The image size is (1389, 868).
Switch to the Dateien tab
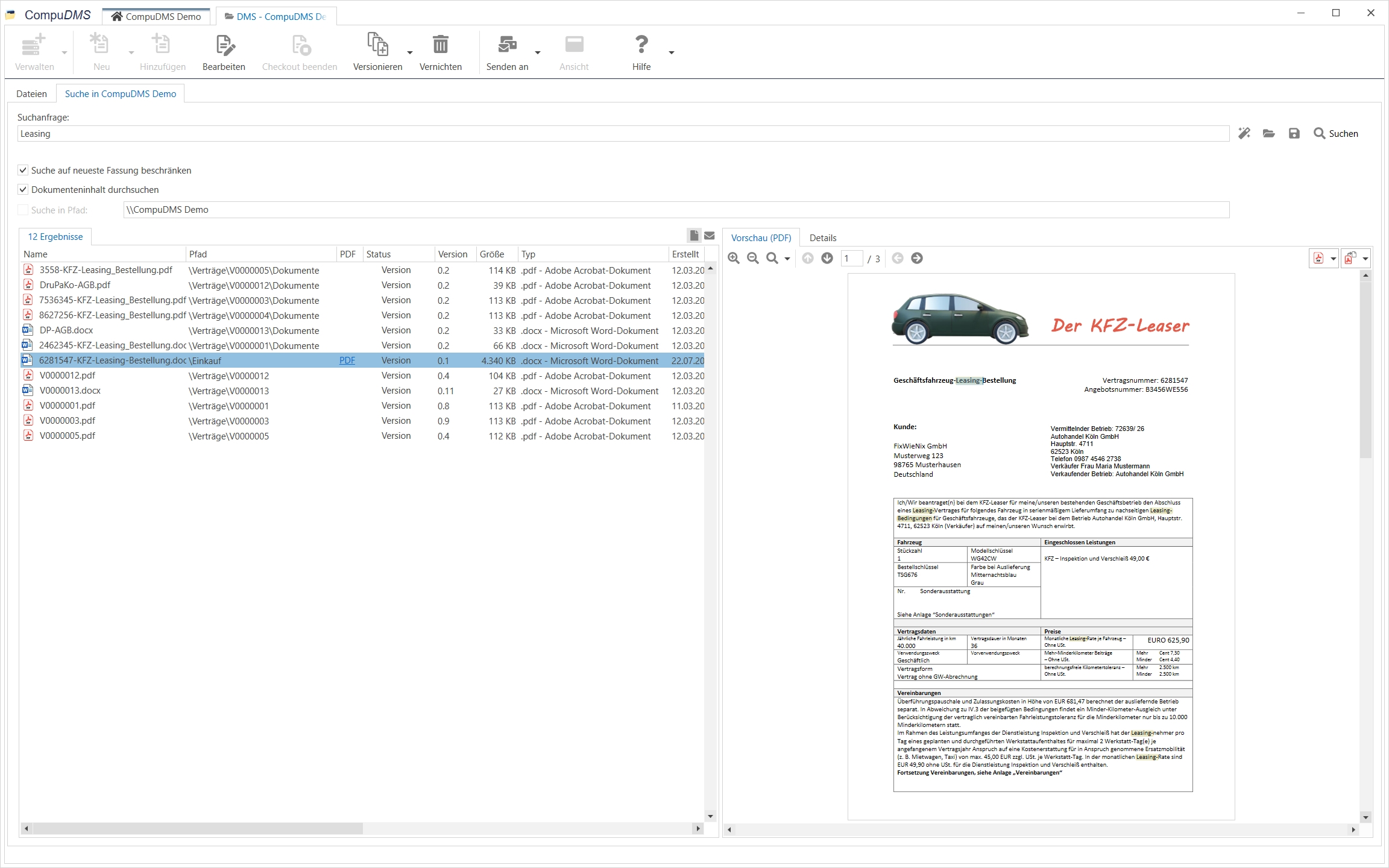[31, 94]
